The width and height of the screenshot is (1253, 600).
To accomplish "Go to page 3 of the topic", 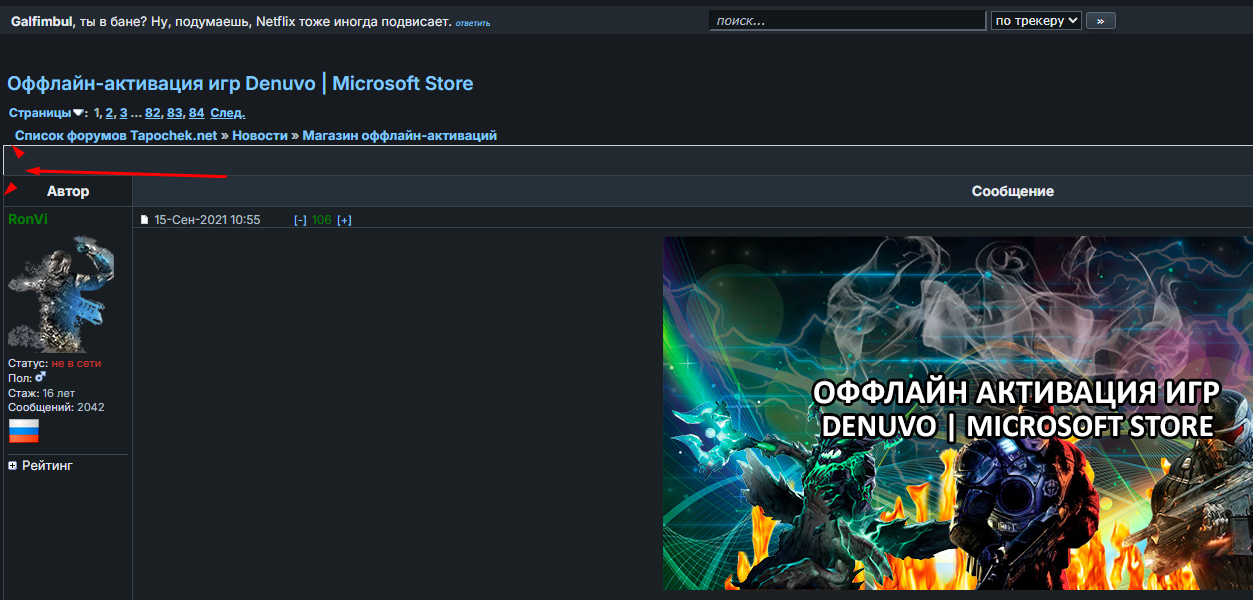I will pos(124,113).
